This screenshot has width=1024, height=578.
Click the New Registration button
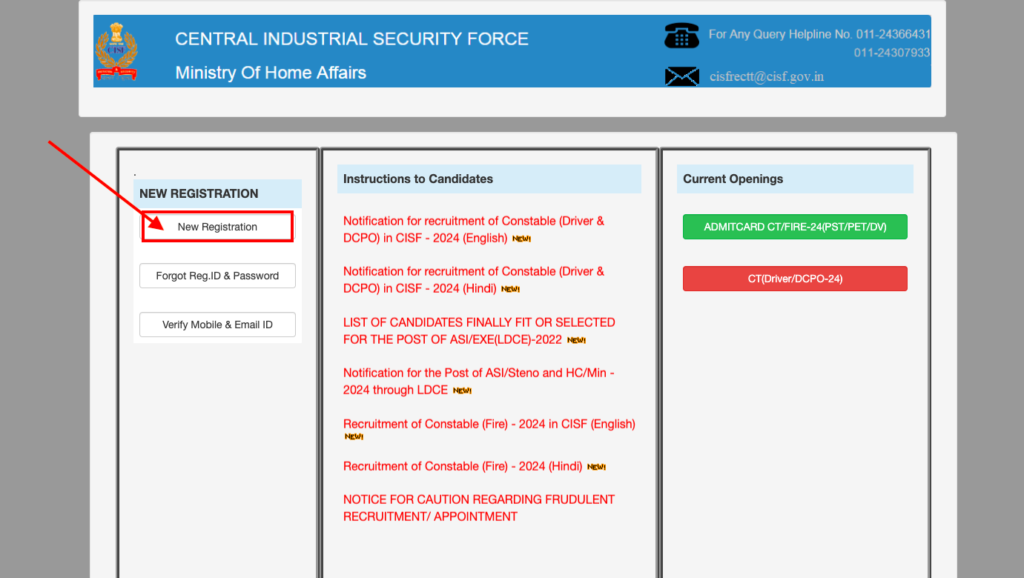217,227
